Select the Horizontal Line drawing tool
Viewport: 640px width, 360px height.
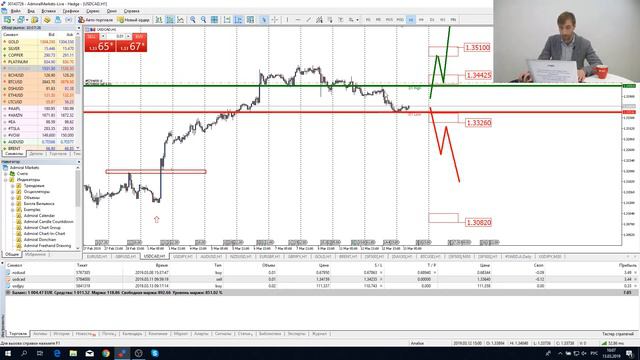tap(298, 20)
